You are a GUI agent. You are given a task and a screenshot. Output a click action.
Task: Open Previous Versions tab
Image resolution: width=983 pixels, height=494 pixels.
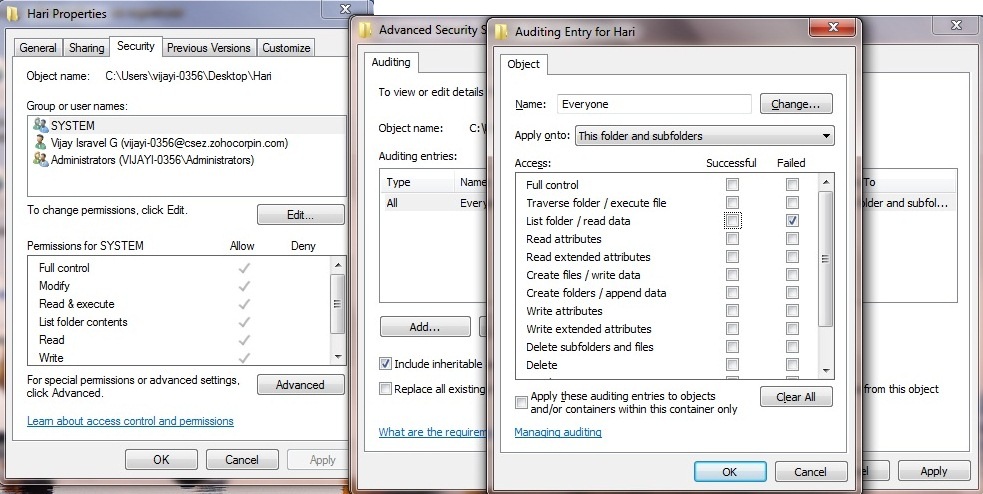pos(209,48)
